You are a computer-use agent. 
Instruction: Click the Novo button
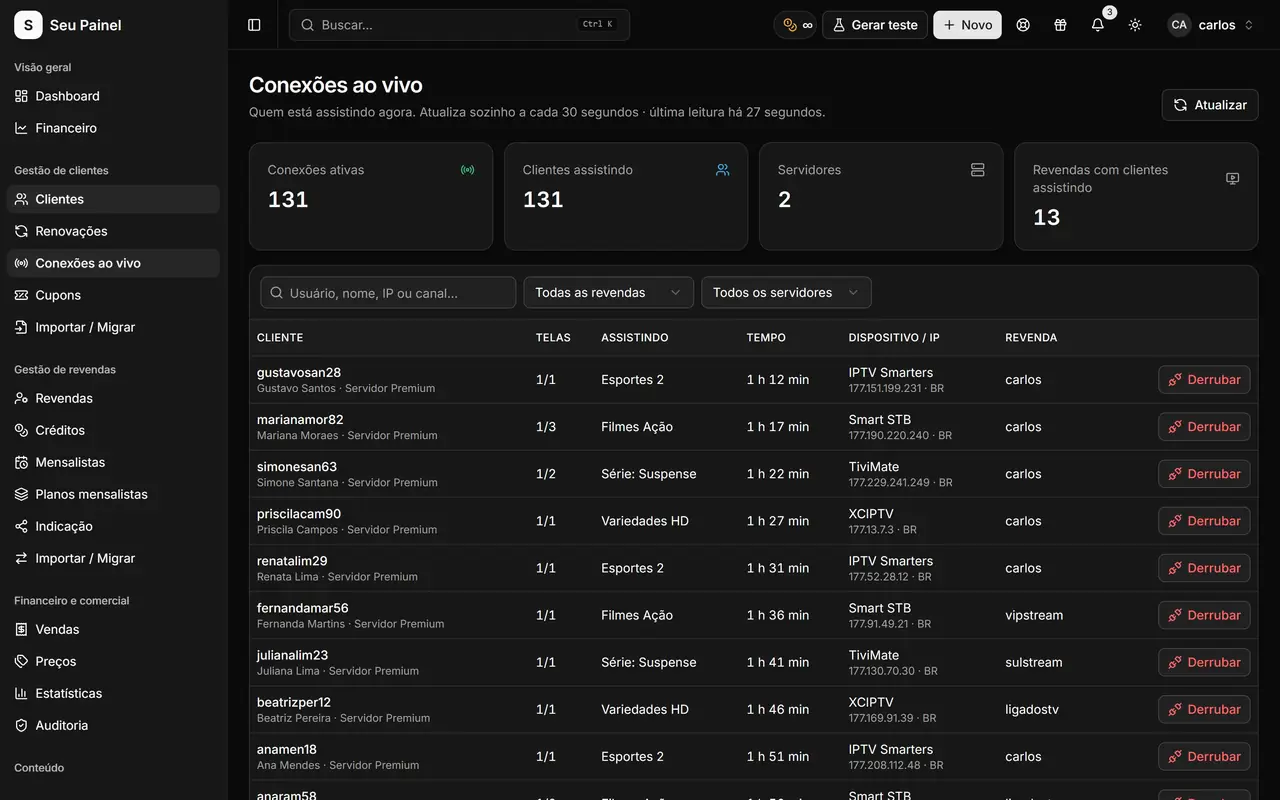click(967, 25)
